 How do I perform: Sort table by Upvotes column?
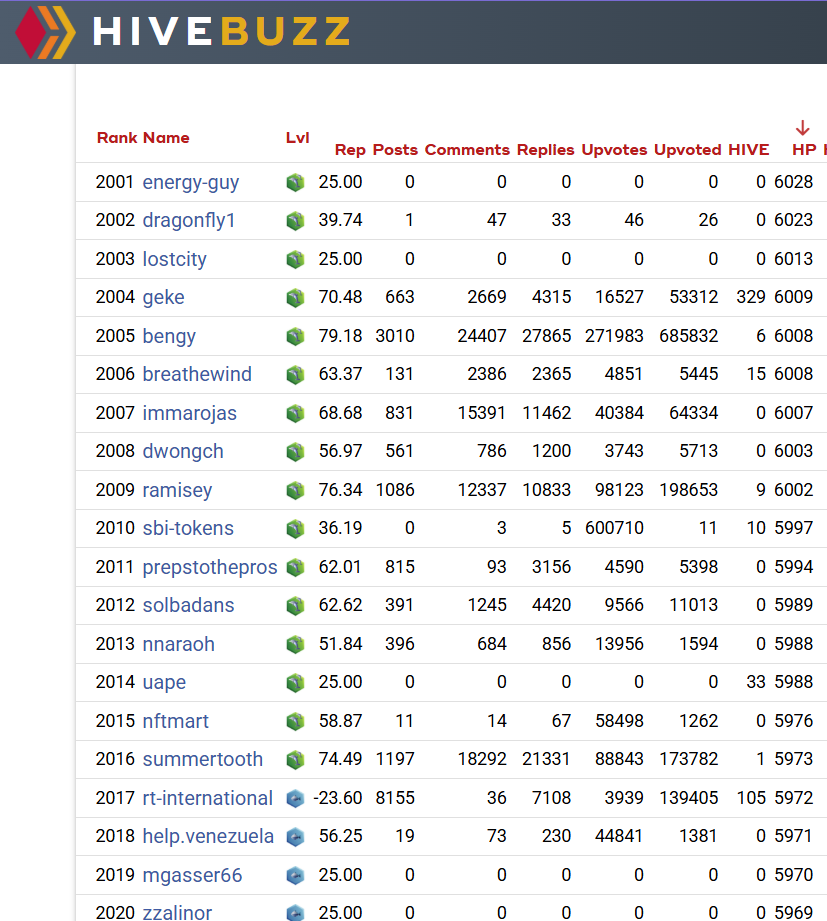point(614,150)
